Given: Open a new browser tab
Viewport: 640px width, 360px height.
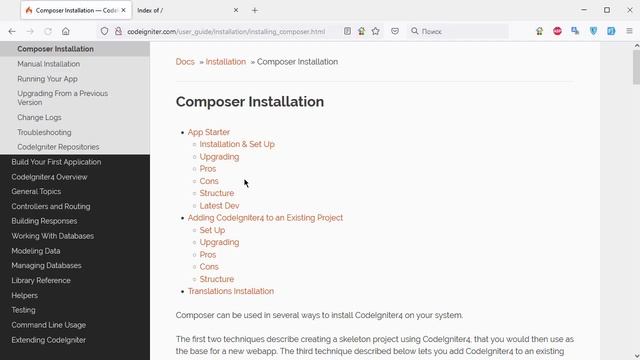Looking at the screenshot, I should pos(255,10).
